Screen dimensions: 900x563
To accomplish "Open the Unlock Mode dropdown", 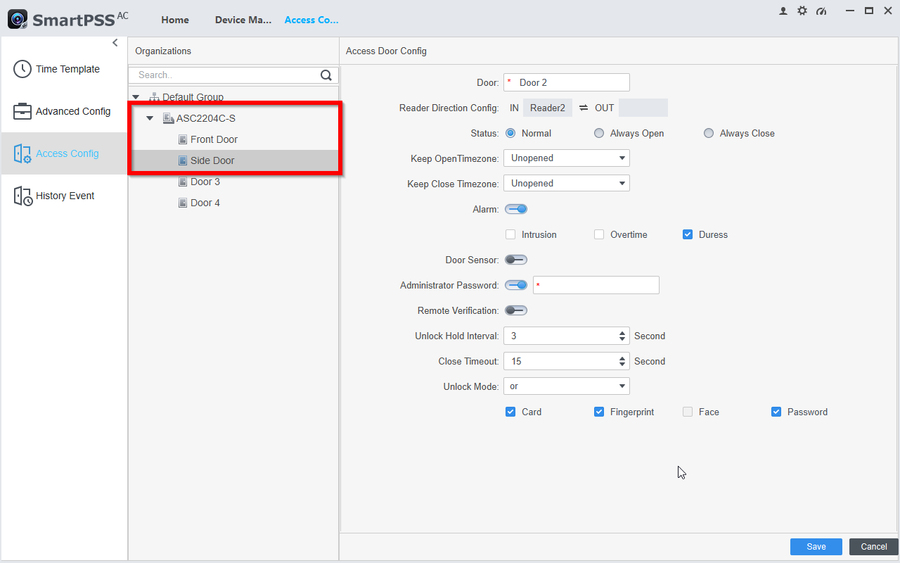I will [566, 386].
